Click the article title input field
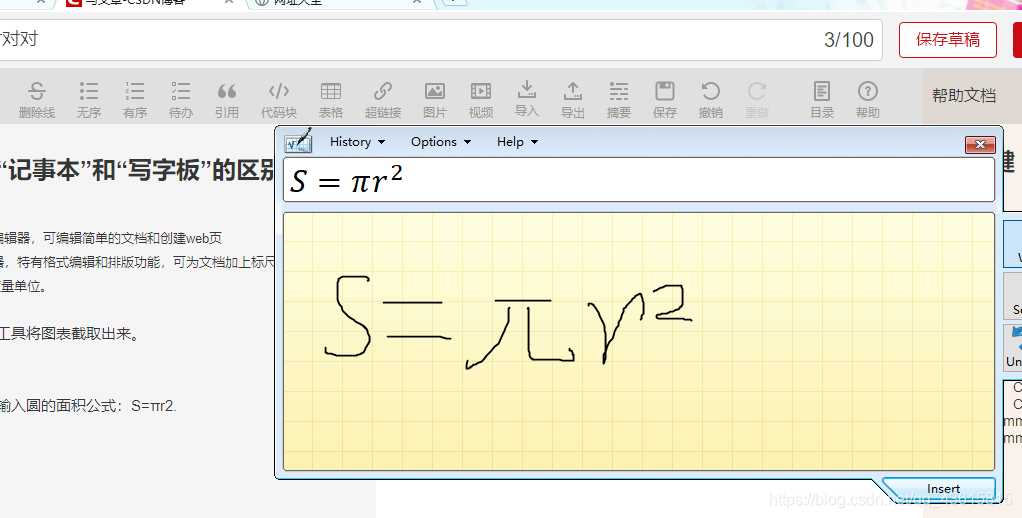 pyautogui.click(x=441, y=40)
